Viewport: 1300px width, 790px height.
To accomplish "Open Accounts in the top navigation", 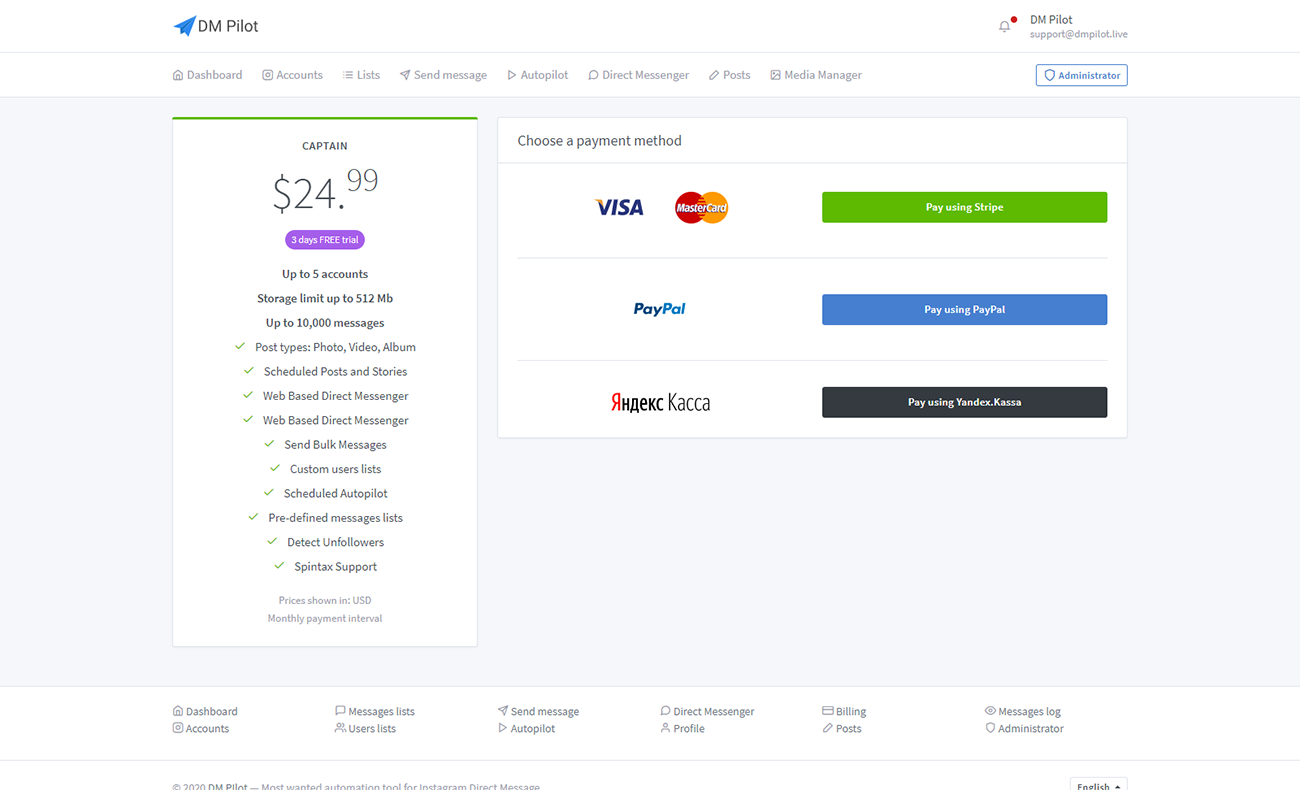I will pyautogui.click(x=292, y=75).
